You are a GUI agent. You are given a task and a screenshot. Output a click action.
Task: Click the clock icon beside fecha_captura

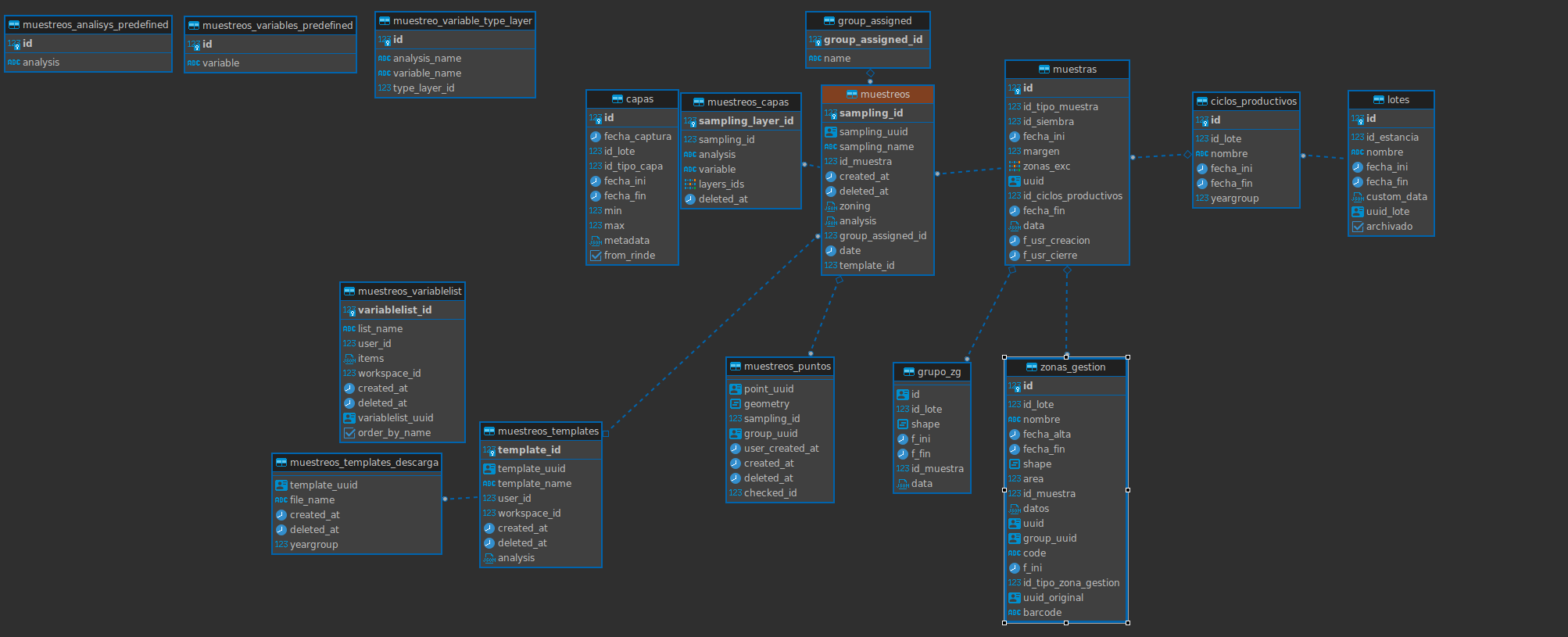(x=596, y=137)
